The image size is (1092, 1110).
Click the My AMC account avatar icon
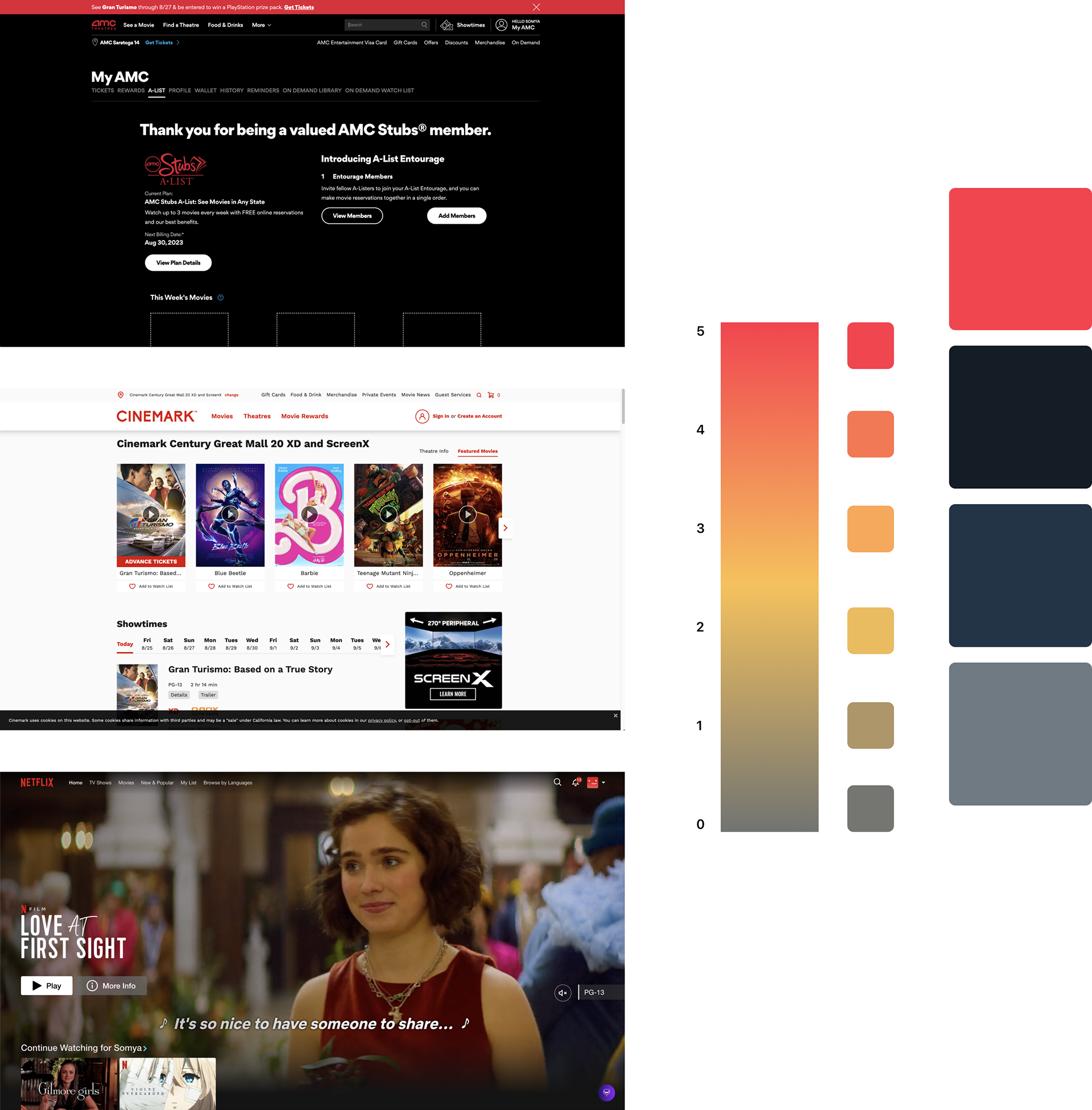coord(501,25)
